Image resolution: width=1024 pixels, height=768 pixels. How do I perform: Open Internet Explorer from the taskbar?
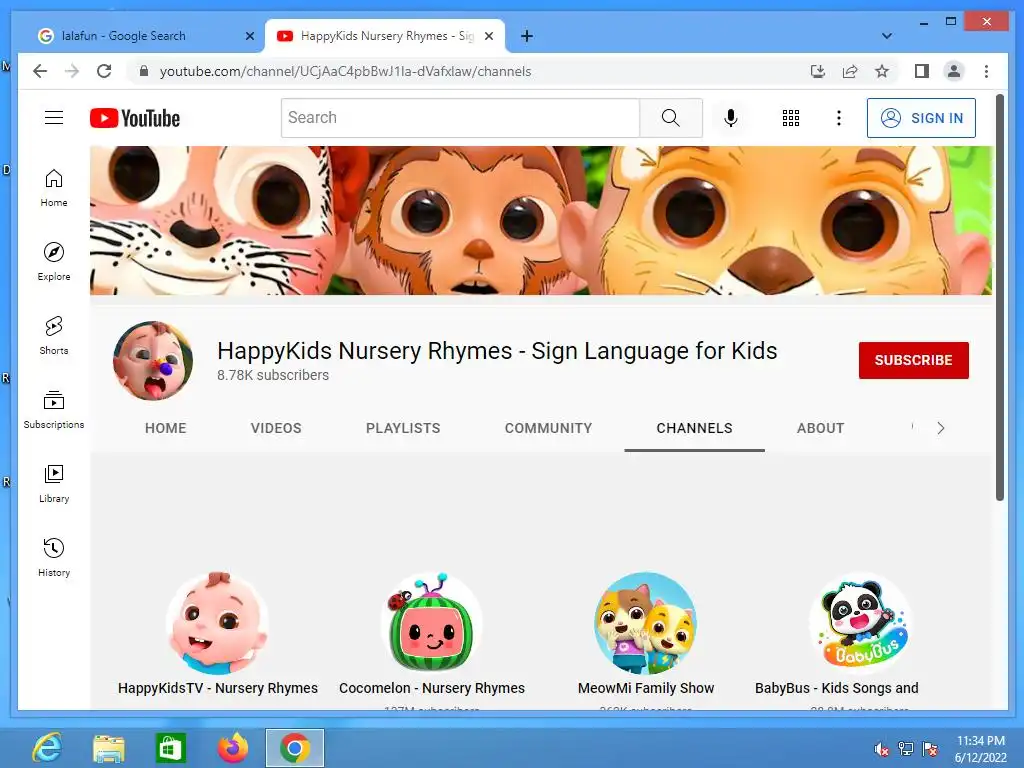(x=47, y=748)
